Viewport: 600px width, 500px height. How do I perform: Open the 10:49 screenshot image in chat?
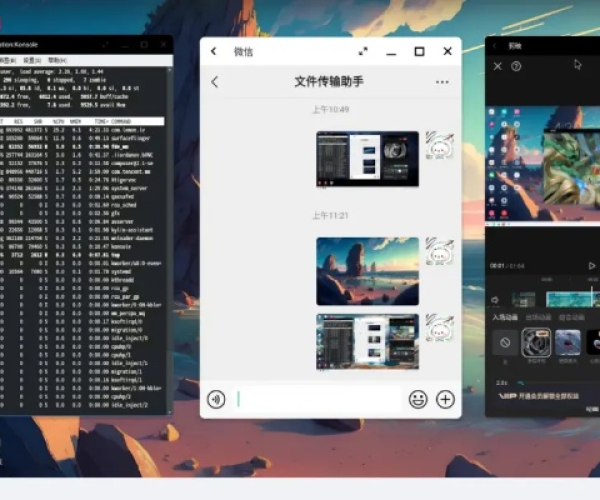tap(367, 159)
